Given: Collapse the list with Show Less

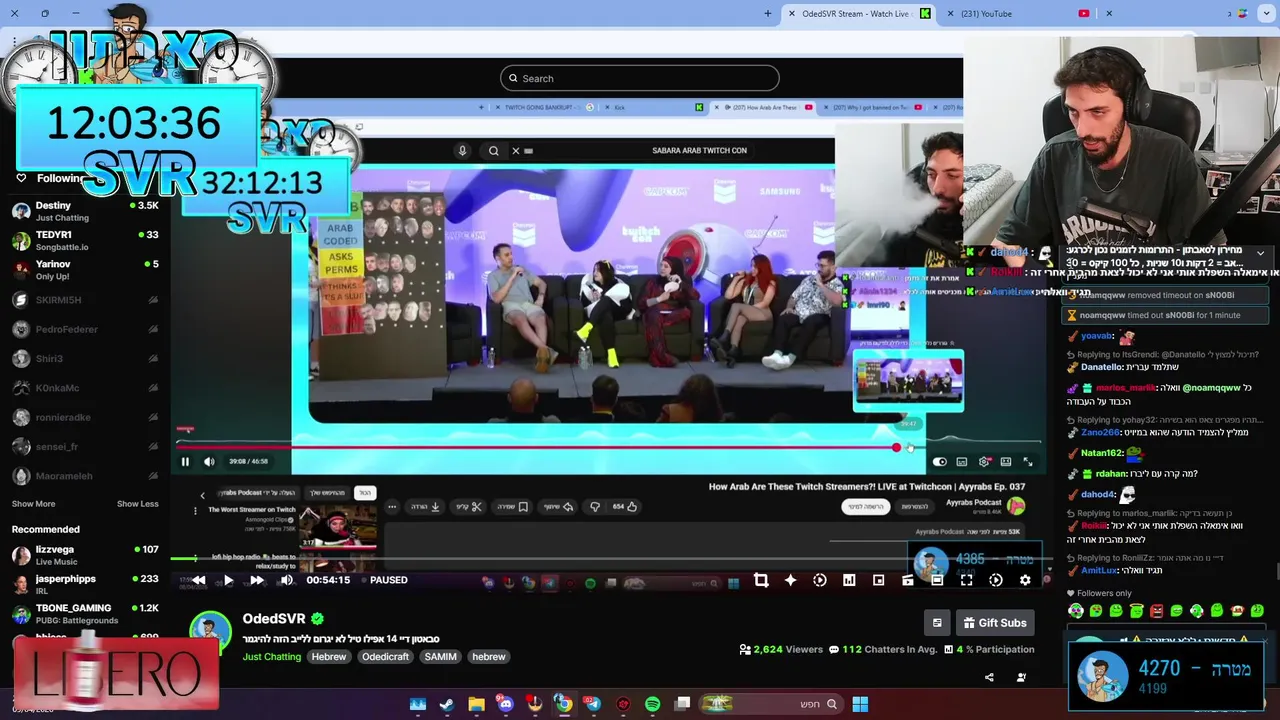Looking at the screenshot, I should [x=138, y=504].
